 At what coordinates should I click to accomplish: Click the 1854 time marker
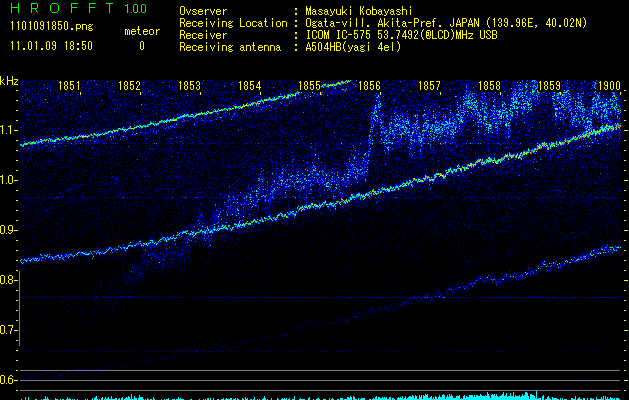point(250,86)
